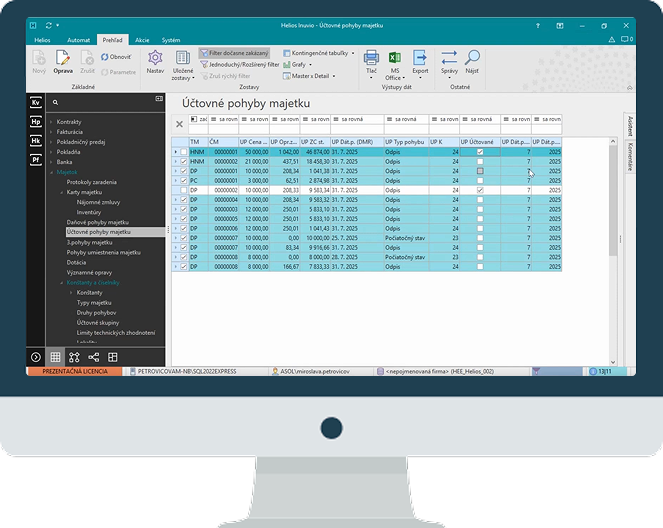
Task: Switch to grid view icon in bottom navigation bar
Action: pos(55,357)
